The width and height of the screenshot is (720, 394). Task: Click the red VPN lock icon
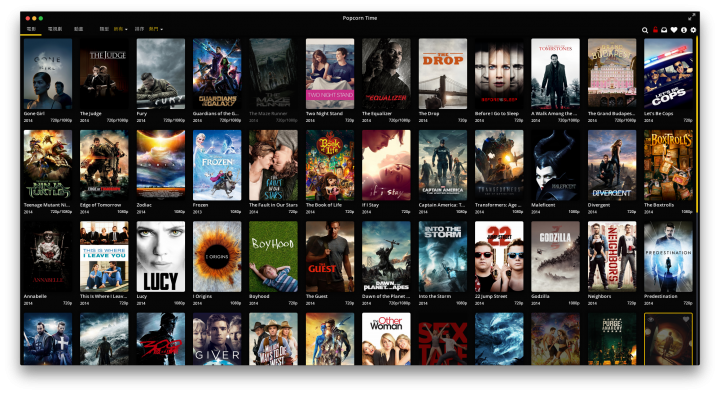pyautogui.click(x=655, y=30)
